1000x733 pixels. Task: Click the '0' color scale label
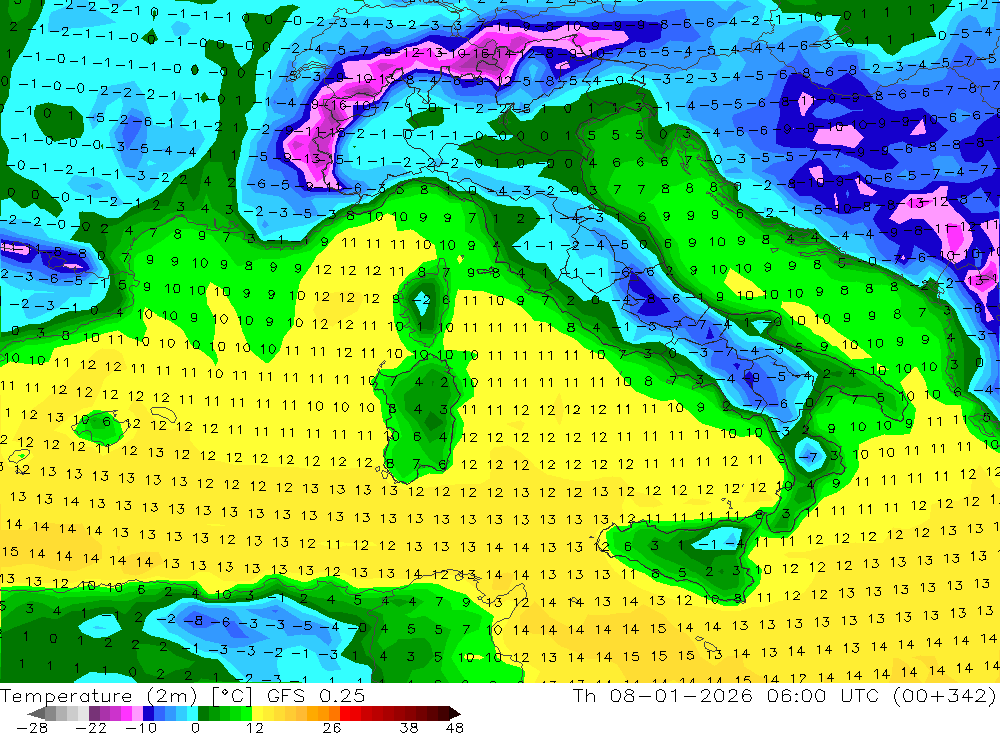195,727
